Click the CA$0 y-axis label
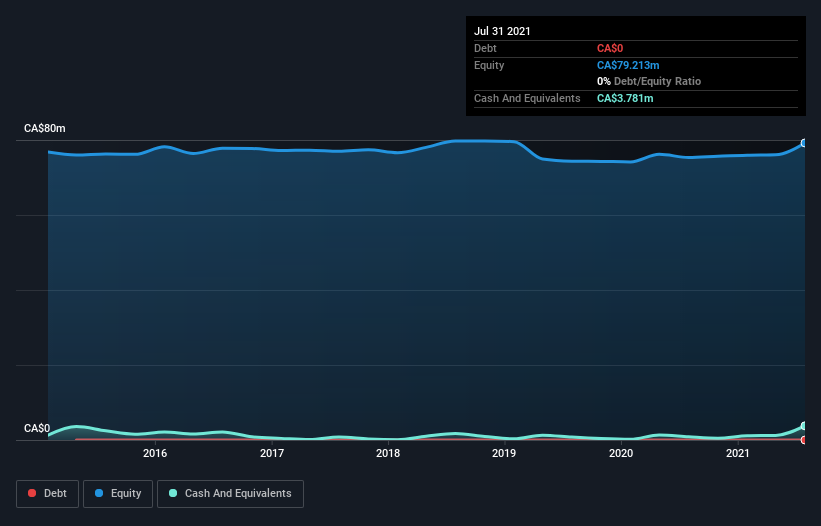 click(x=37, y=428)
